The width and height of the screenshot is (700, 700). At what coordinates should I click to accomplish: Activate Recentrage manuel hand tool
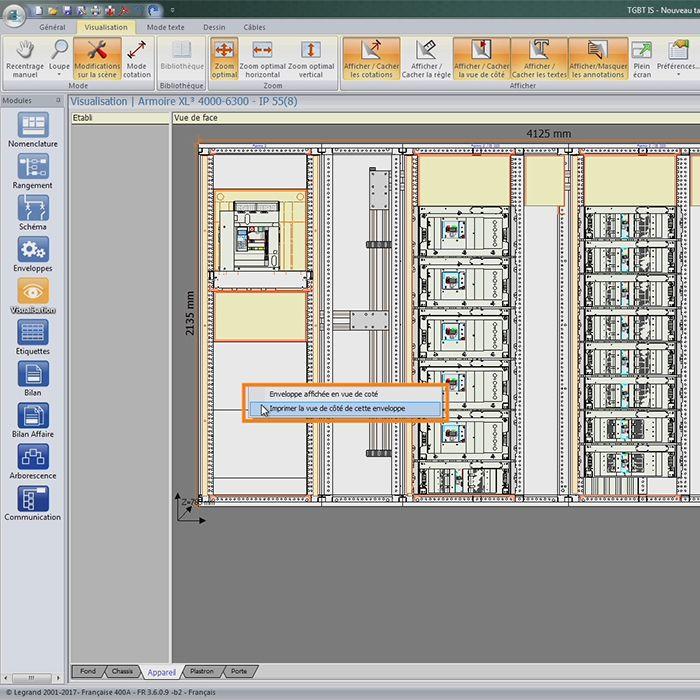[x=25, y=58]
